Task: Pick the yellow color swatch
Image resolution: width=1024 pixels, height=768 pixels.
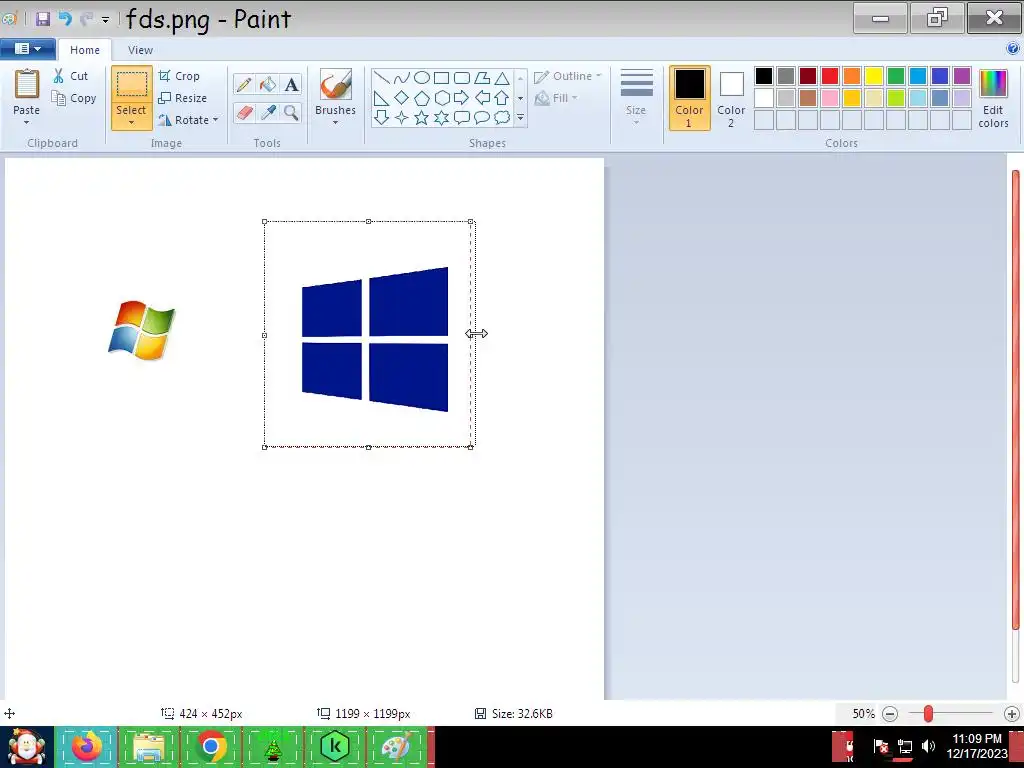Action: [x=874, y=76]
